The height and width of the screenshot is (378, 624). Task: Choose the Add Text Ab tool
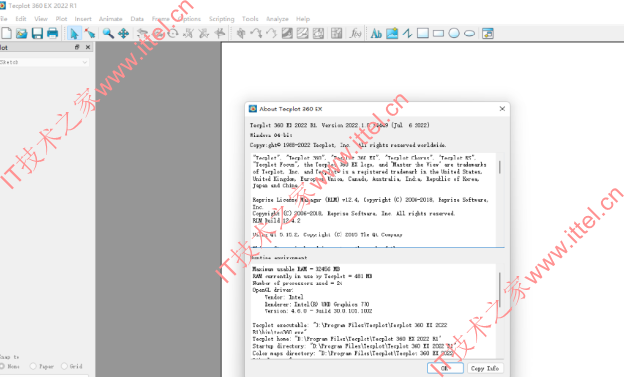(x=376, y=33)
